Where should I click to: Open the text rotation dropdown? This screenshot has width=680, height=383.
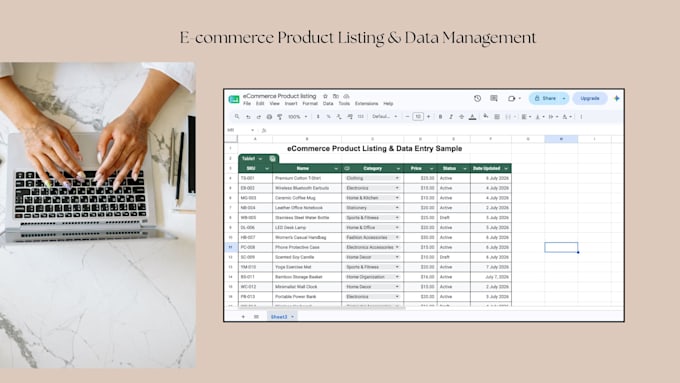[x=567, y=117]
